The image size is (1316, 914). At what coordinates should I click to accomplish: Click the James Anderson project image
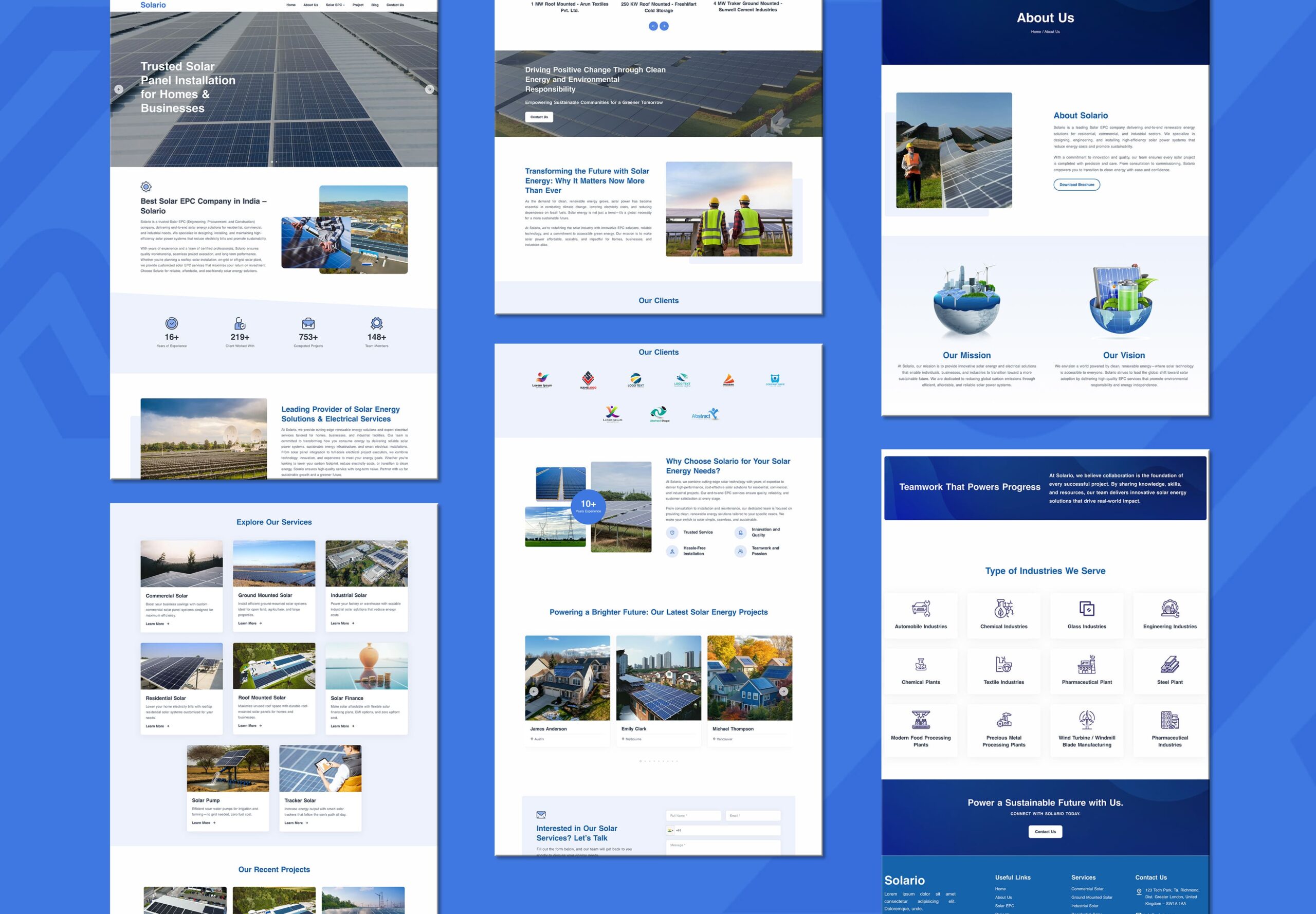point(568,678)
